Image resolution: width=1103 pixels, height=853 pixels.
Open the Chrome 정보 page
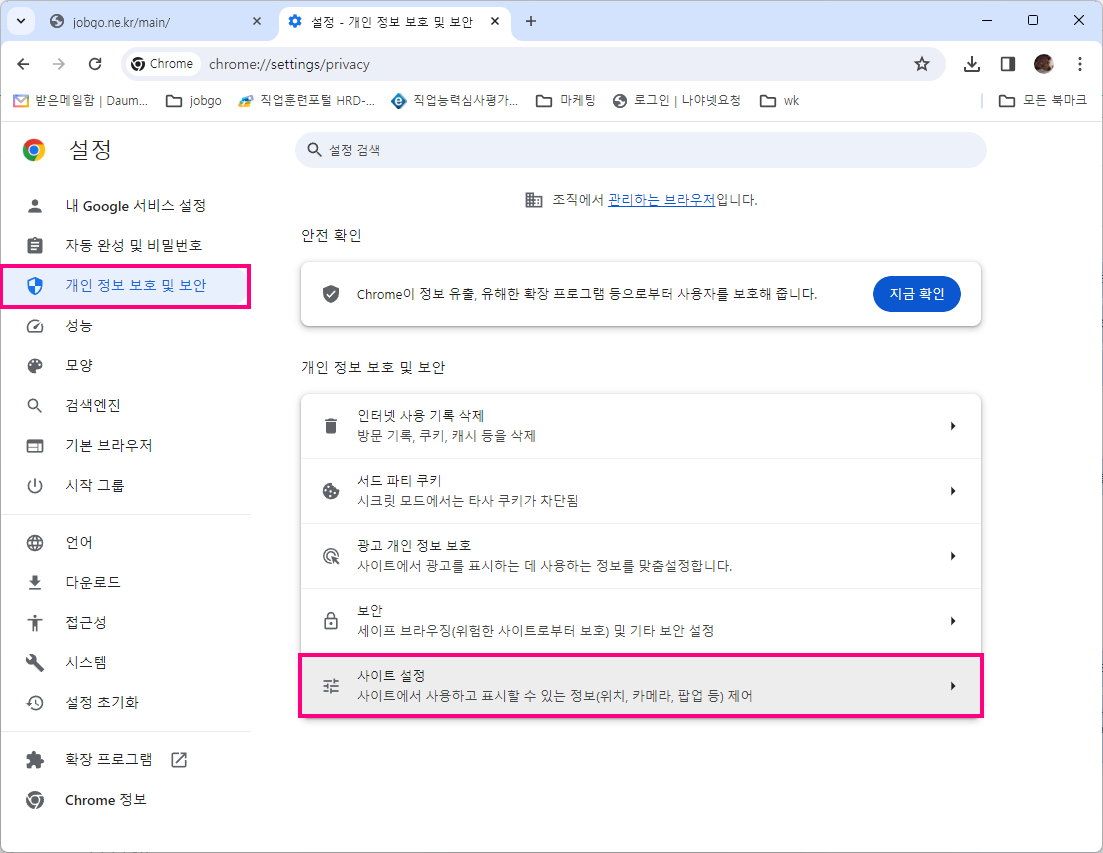[x=127, y=800]
